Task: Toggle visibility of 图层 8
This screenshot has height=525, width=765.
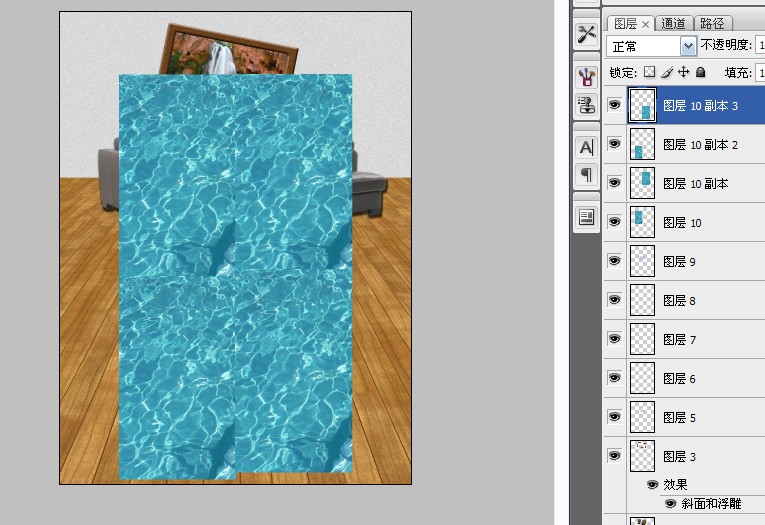Action: 615,300
